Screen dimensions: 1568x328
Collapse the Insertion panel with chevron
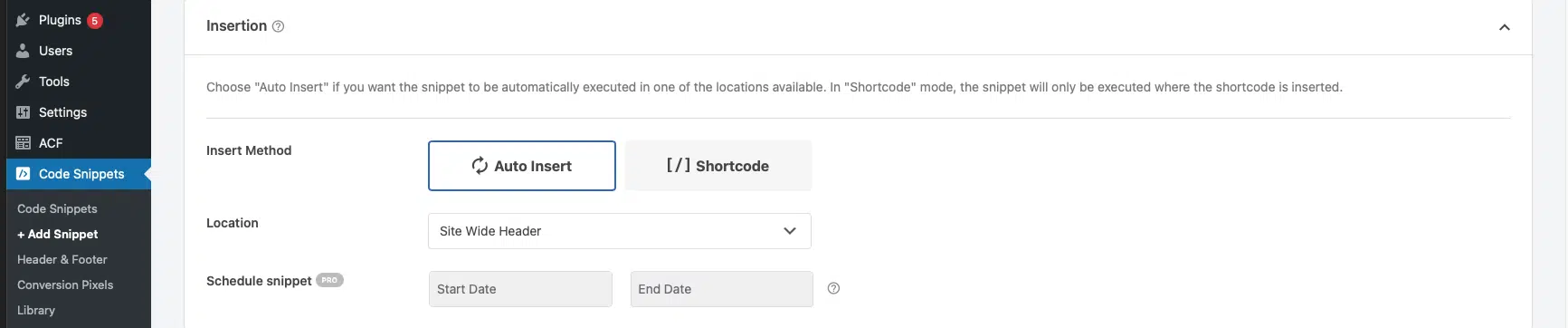(x=1505, y=27)
